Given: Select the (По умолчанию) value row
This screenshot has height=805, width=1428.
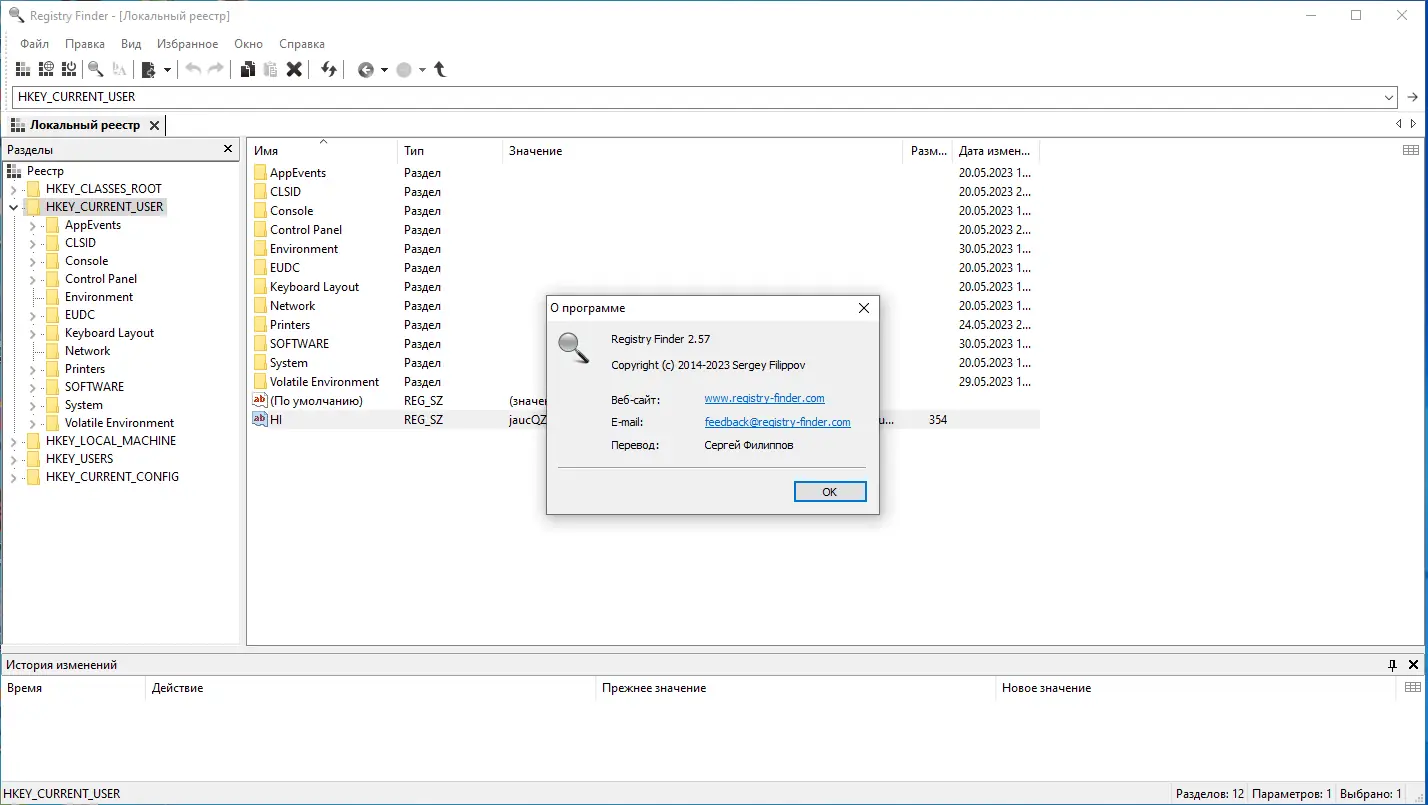Looking at the screenshot, I should point(644,401).
